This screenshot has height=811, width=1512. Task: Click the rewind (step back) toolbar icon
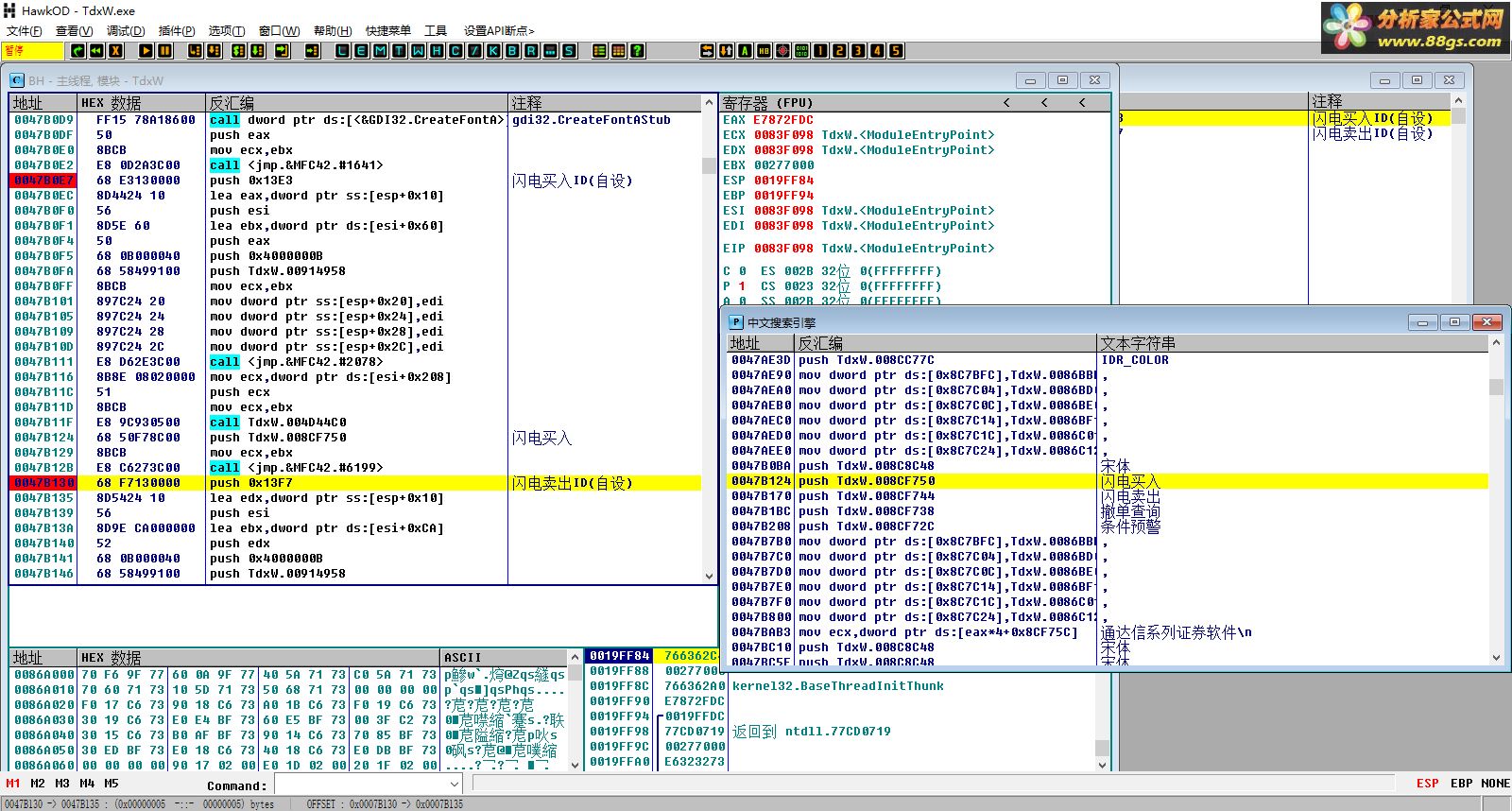click(96, 51)
